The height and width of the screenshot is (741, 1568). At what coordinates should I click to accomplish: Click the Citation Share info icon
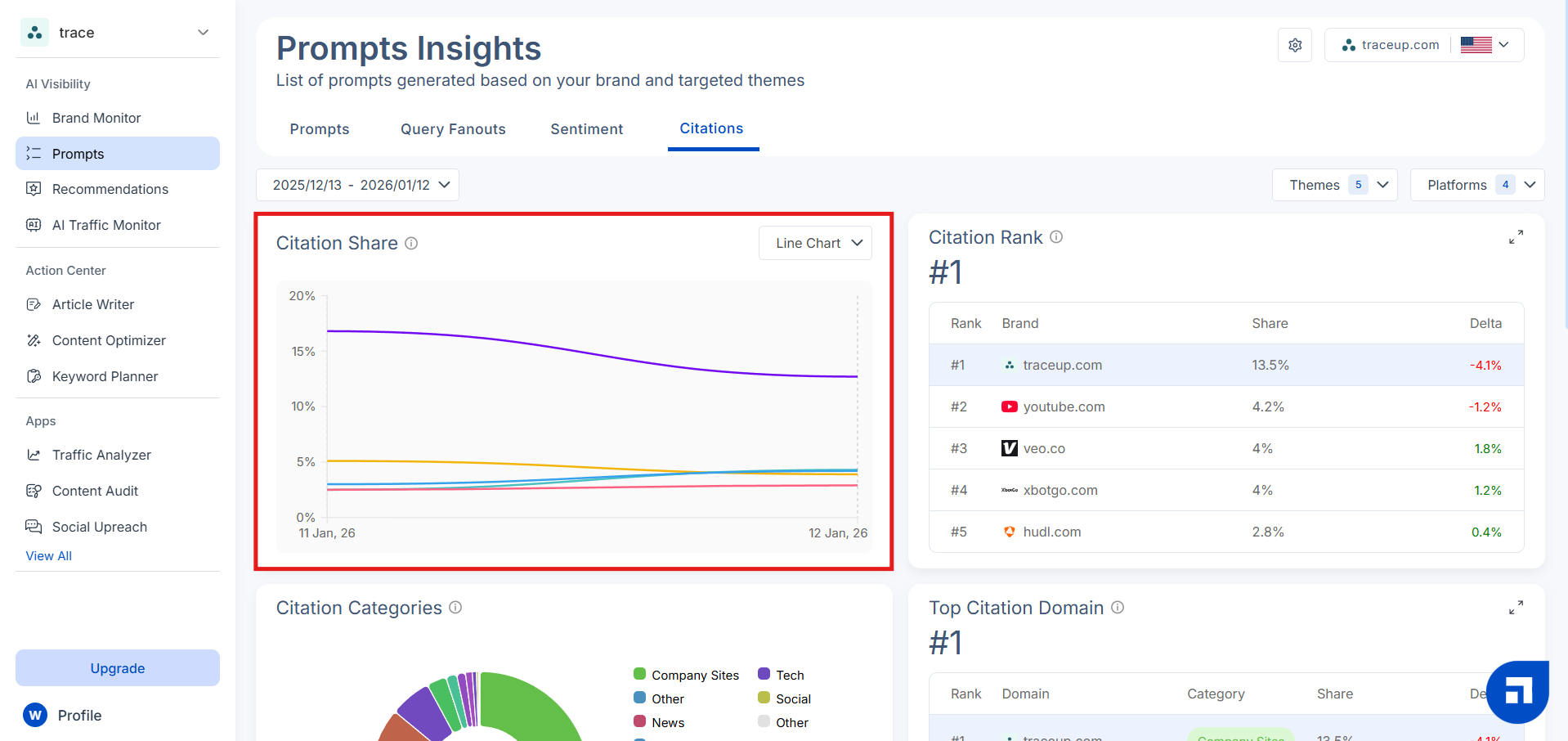[411, 243]
